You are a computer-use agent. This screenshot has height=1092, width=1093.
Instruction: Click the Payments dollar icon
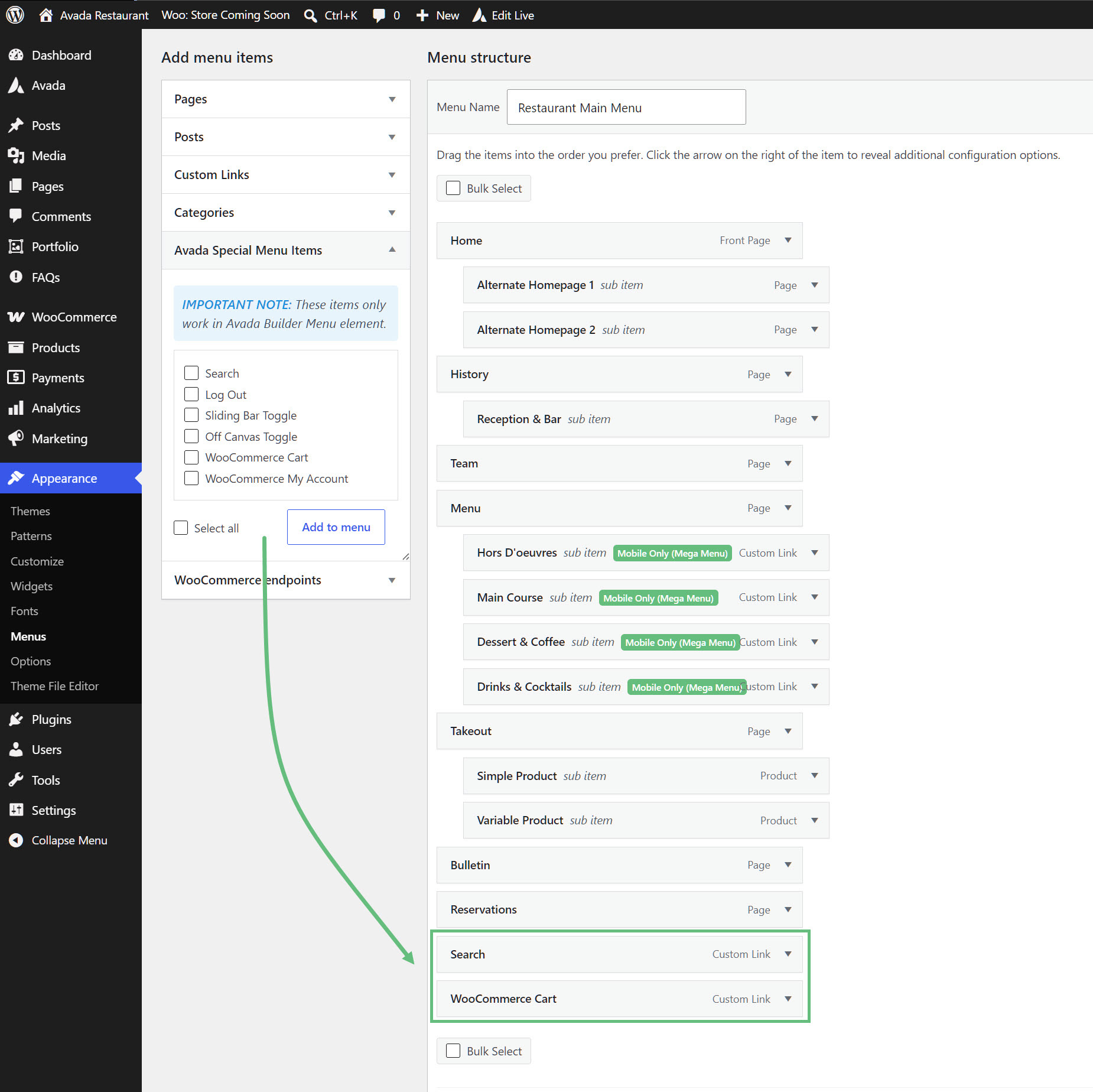pyautogui.click(x=16, y=378)
